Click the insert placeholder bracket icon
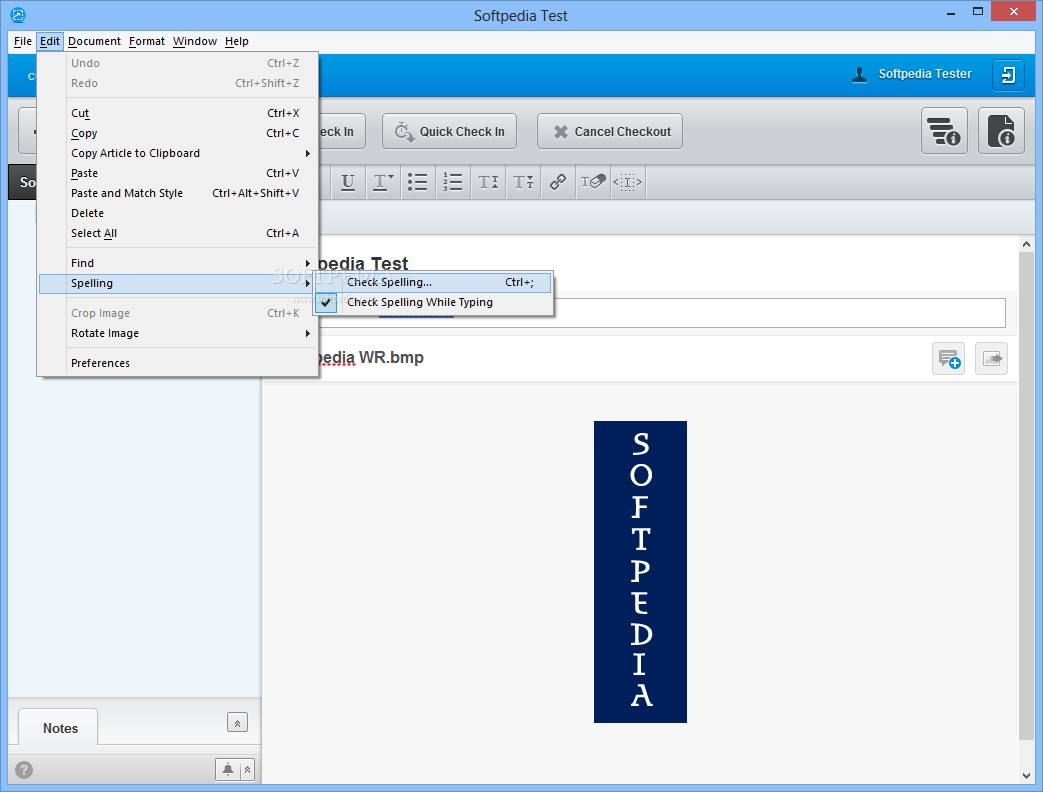 (627, 182)
